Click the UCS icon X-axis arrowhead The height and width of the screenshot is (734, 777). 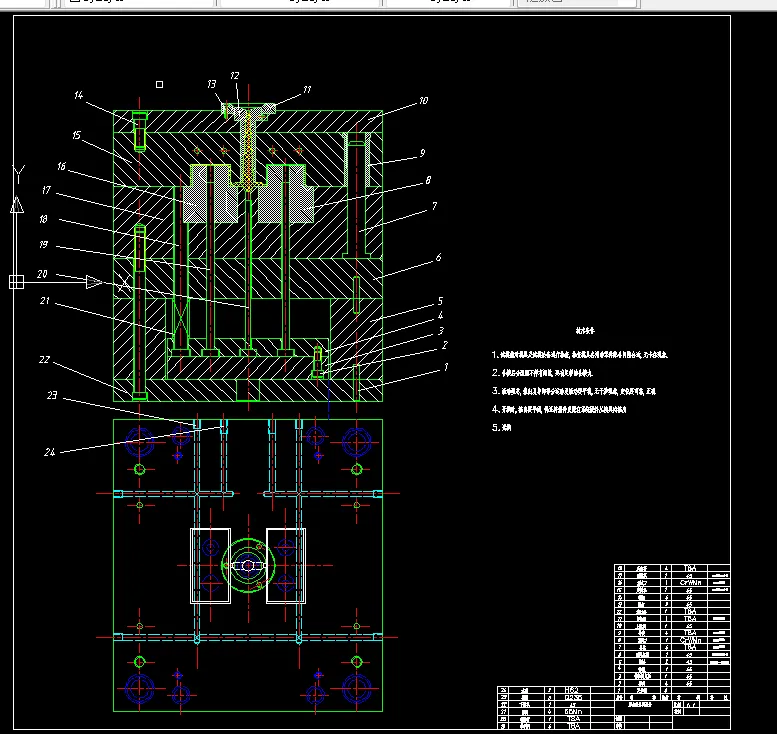tap(94, 282)
